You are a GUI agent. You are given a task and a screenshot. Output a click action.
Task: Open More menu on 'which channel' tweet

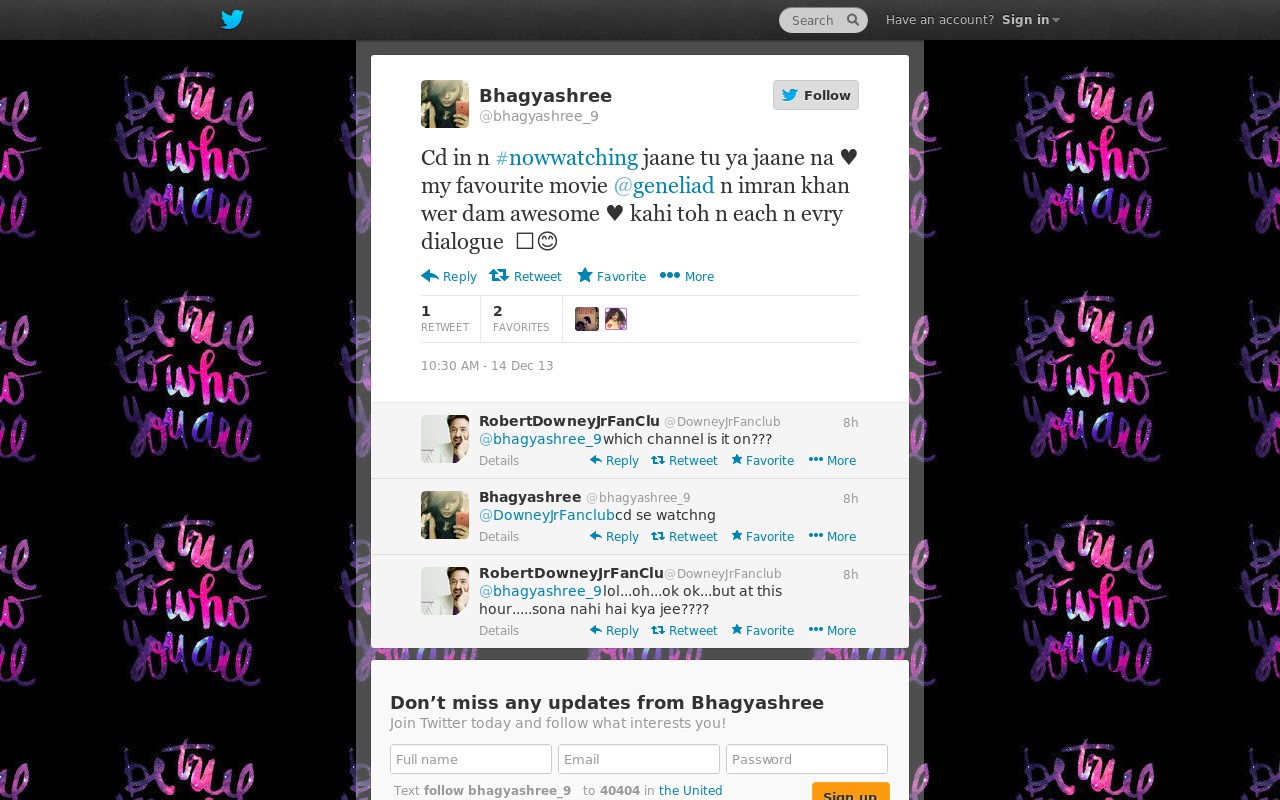[x=832, y=461]
